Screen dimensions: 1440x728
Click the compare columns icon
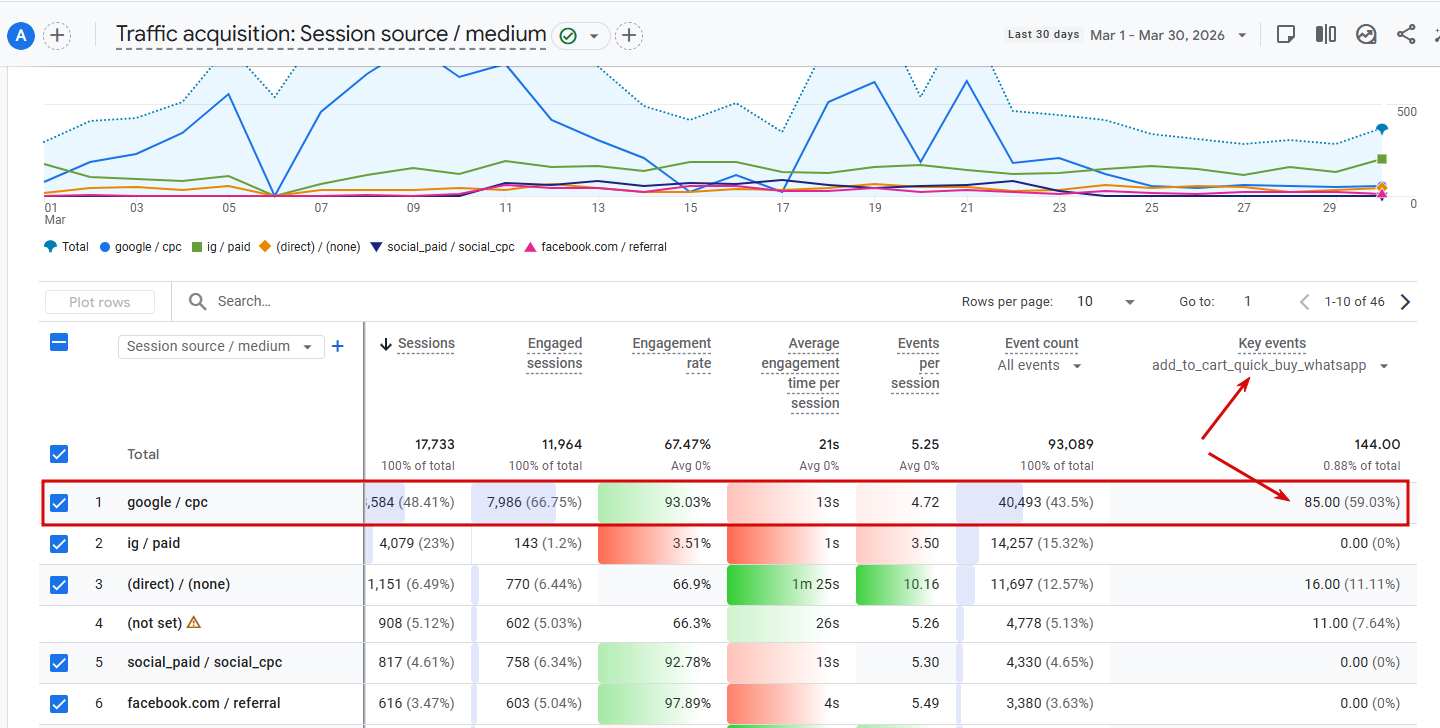click(x=1326, y=34)
